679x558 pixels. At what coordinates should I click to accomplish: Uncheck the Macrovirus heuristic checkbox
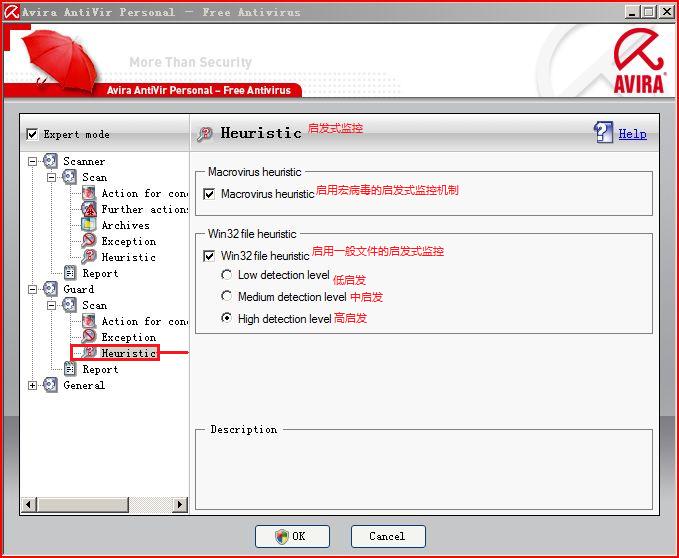(x=209, y=194)
